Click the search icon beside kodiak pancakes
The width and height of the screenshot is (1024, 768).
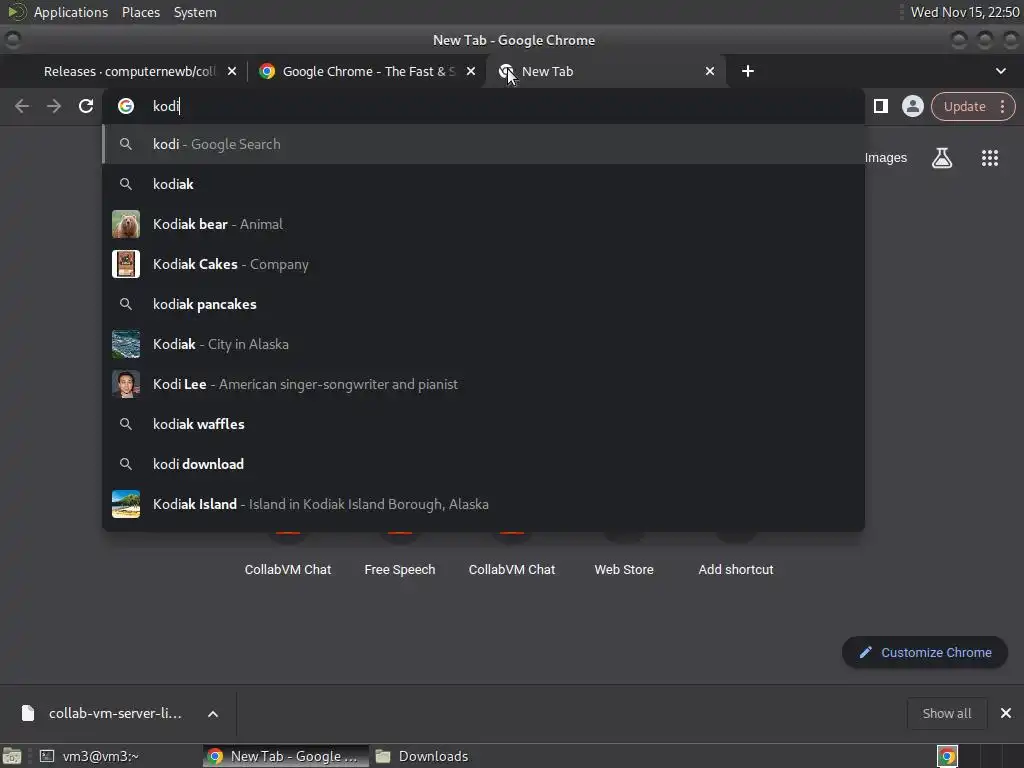[x=126, y=304]
